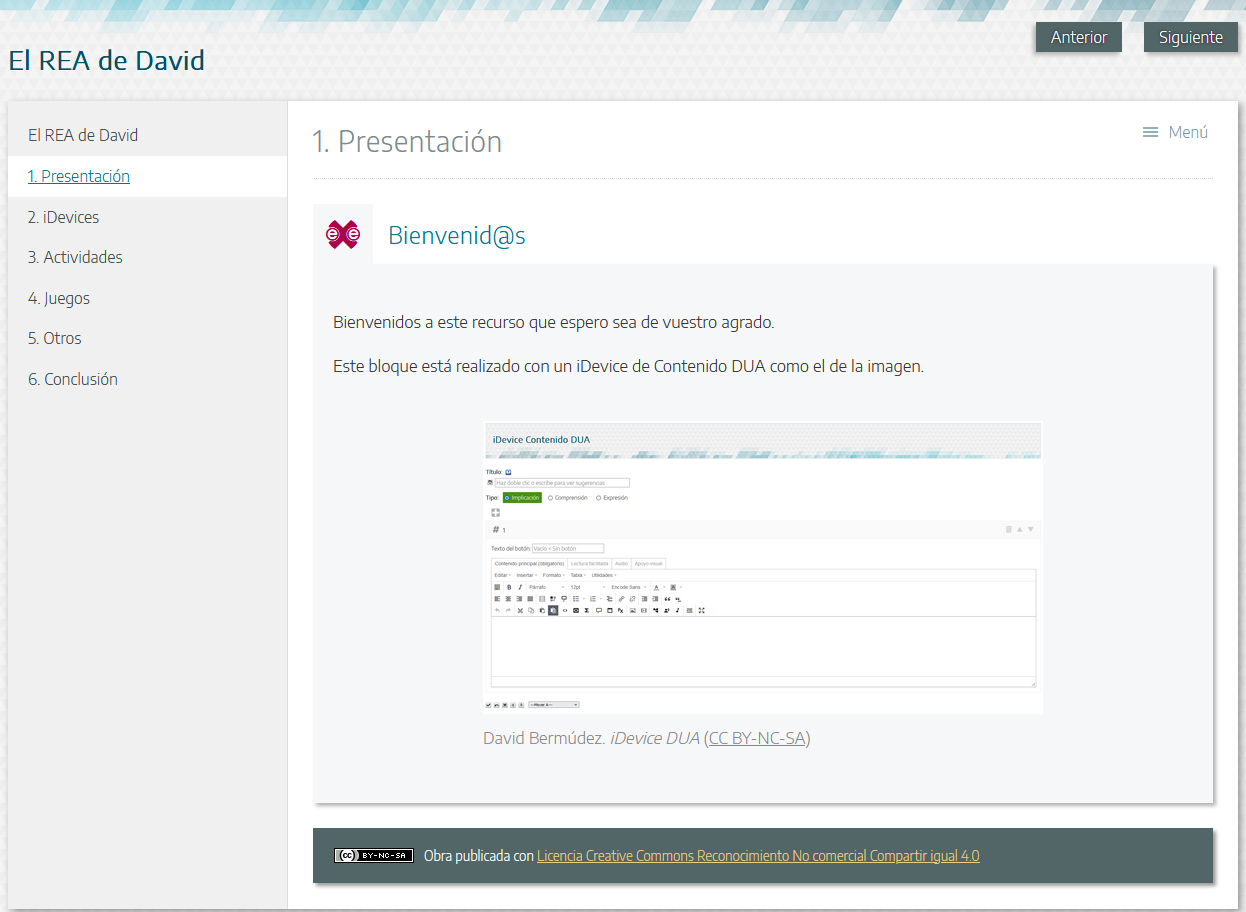Open the iDevice Contenido DUA screenshot image
Viewport: 1246px width, 912px height.
[x=763, y=567]
